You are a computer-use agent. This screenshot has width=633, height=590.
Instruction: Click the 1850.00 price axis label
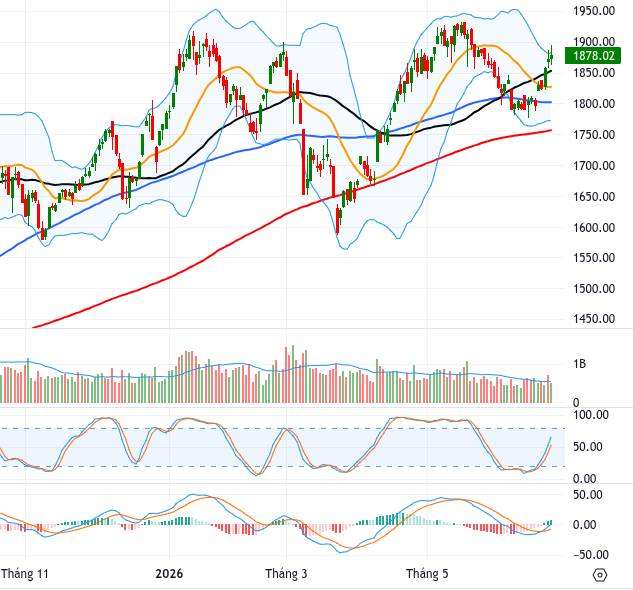pos(594,73)
